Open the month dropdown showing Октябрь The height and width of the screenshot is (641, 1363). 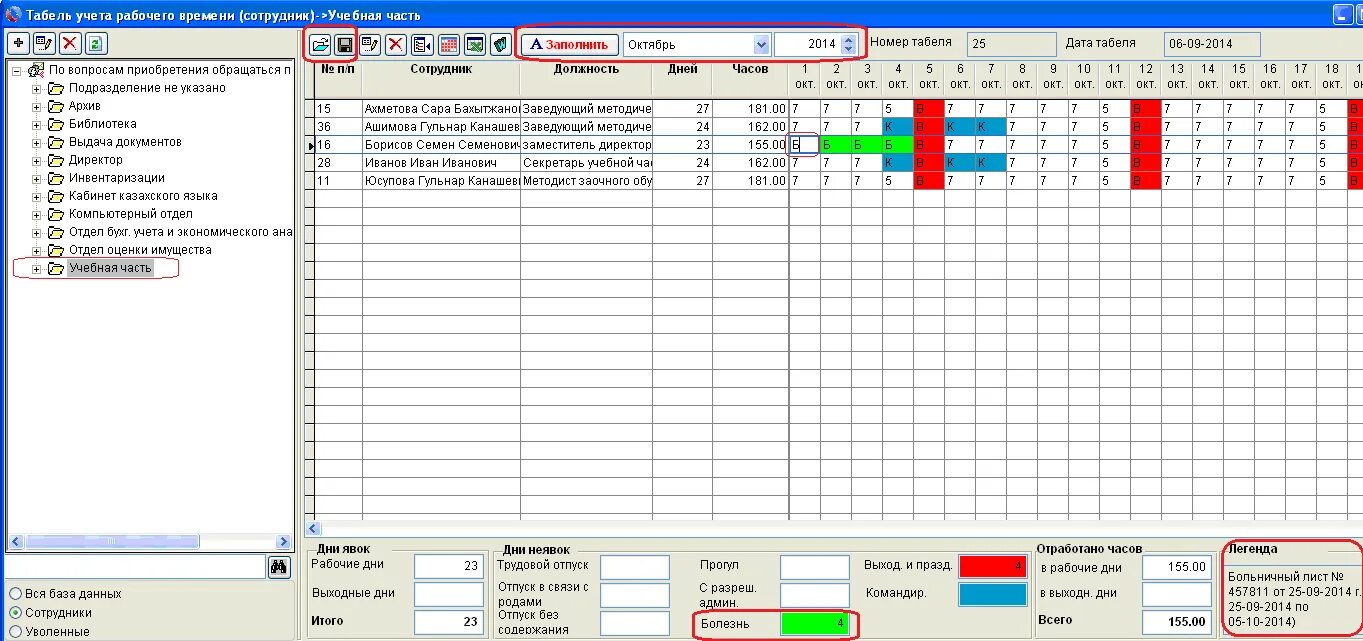point(761,44)
